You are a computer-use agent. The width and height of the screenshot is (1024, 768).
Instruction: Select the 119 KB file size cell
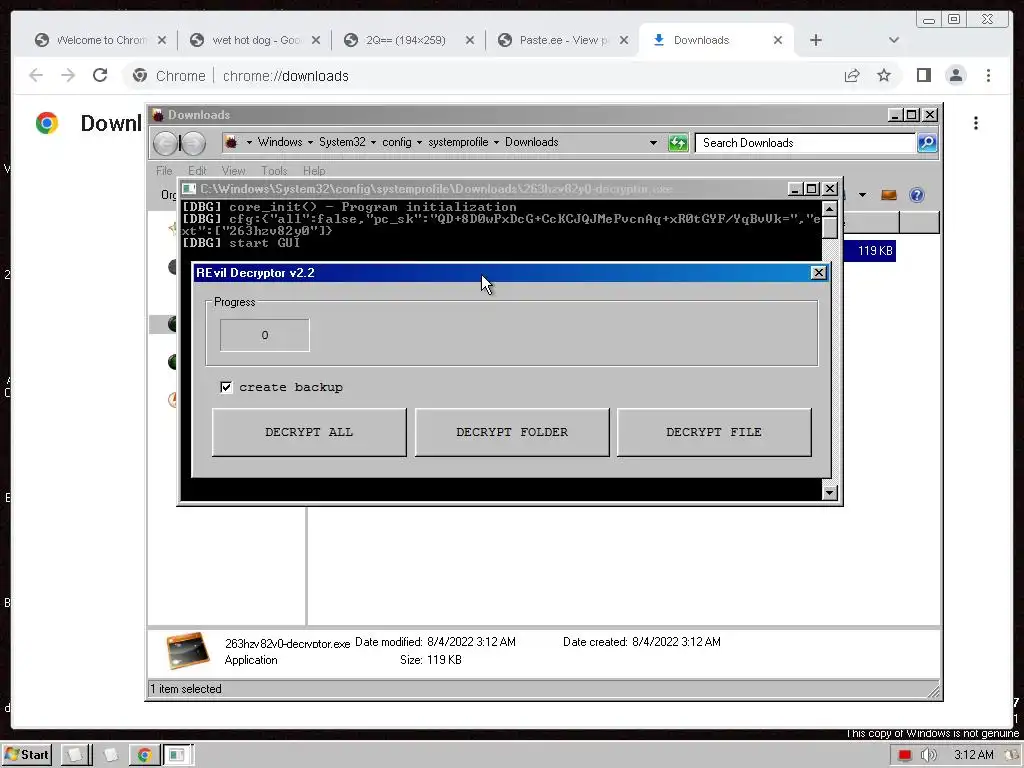(x=874, y=251)
